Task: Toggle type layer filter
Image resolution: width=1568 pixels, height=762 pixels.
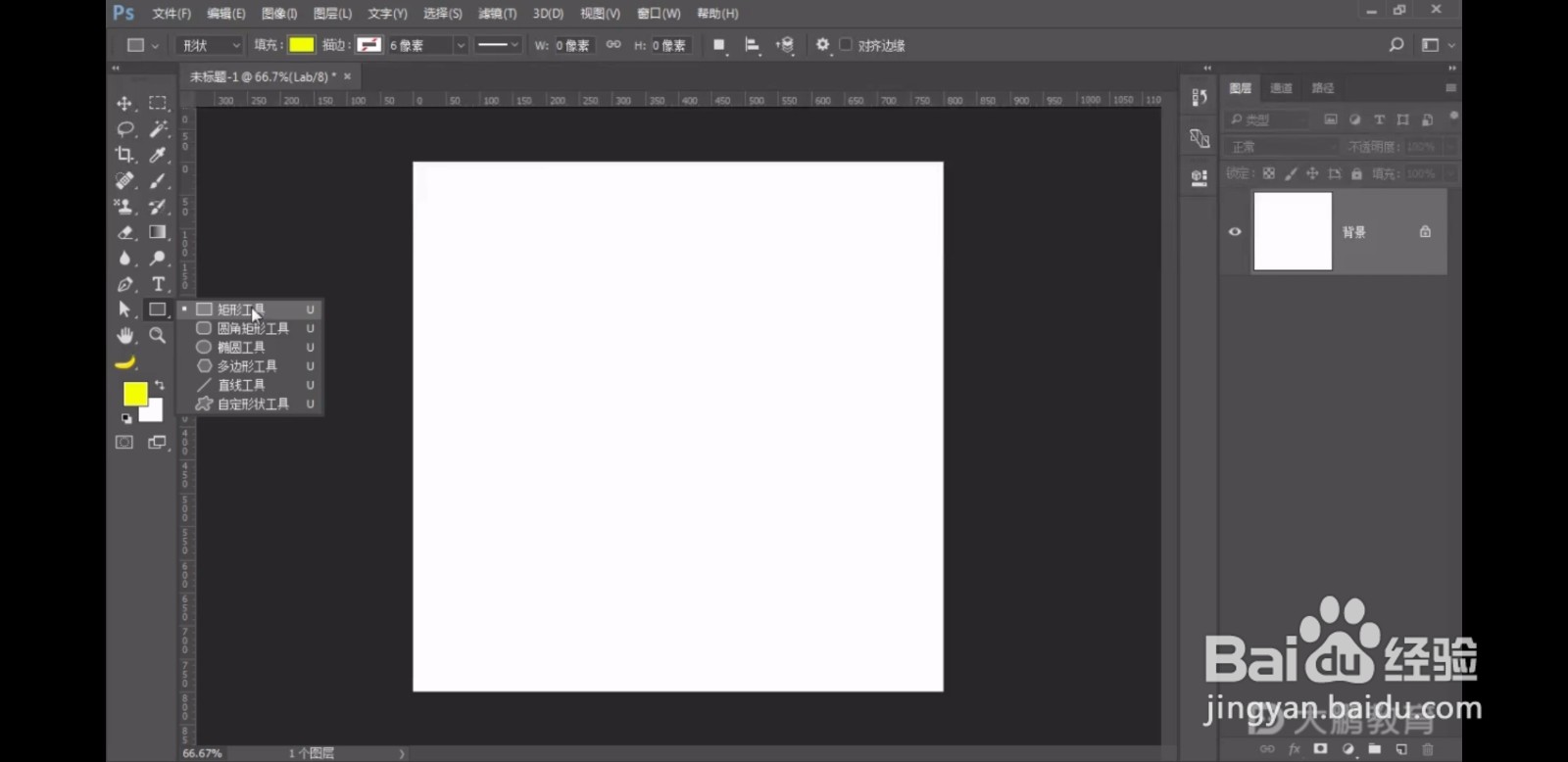Action: click(1379, 119)
